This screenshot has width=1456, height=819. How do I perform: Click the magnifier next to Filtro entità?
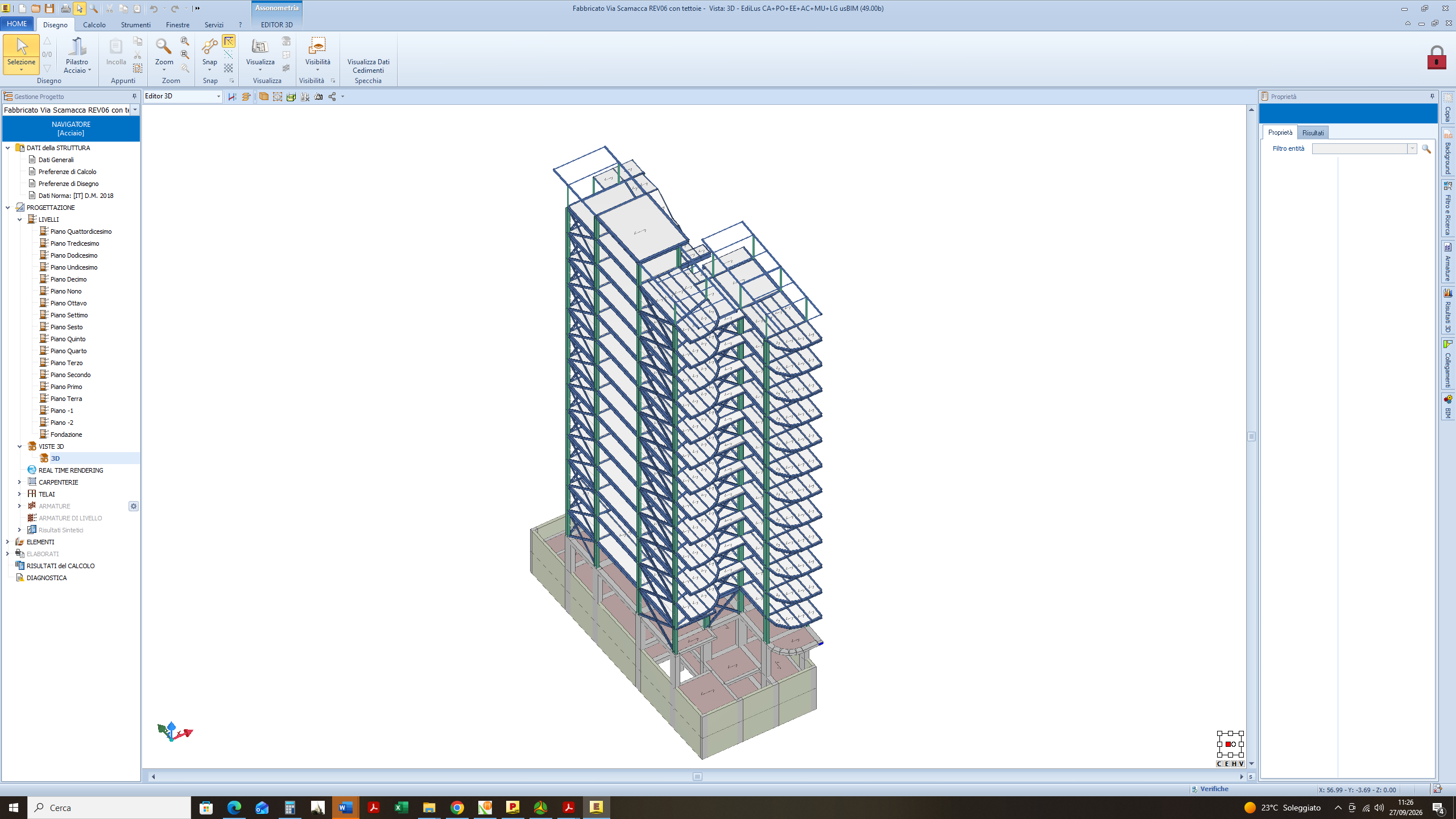pos(1426,148)
